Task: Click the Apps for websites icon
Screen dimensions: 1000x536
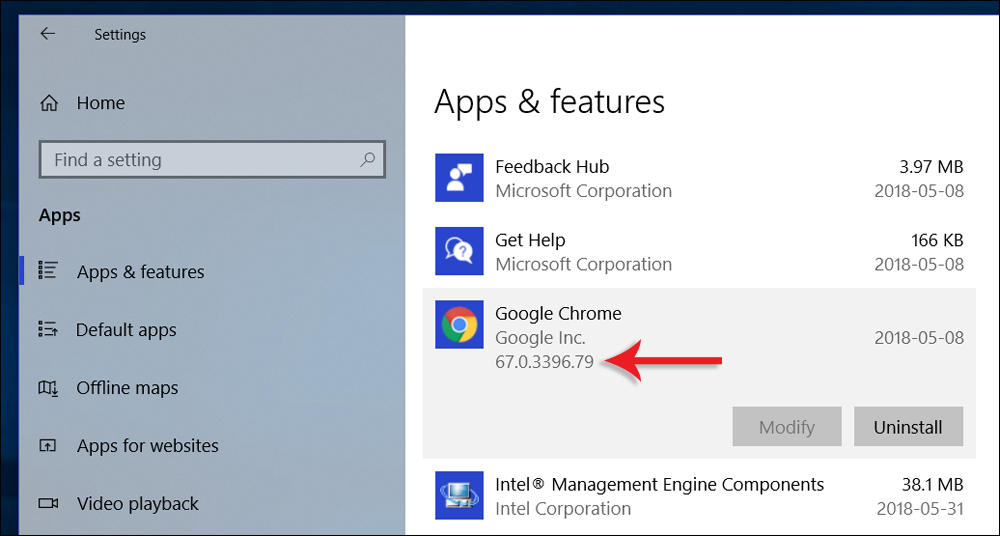Action: 47,445
